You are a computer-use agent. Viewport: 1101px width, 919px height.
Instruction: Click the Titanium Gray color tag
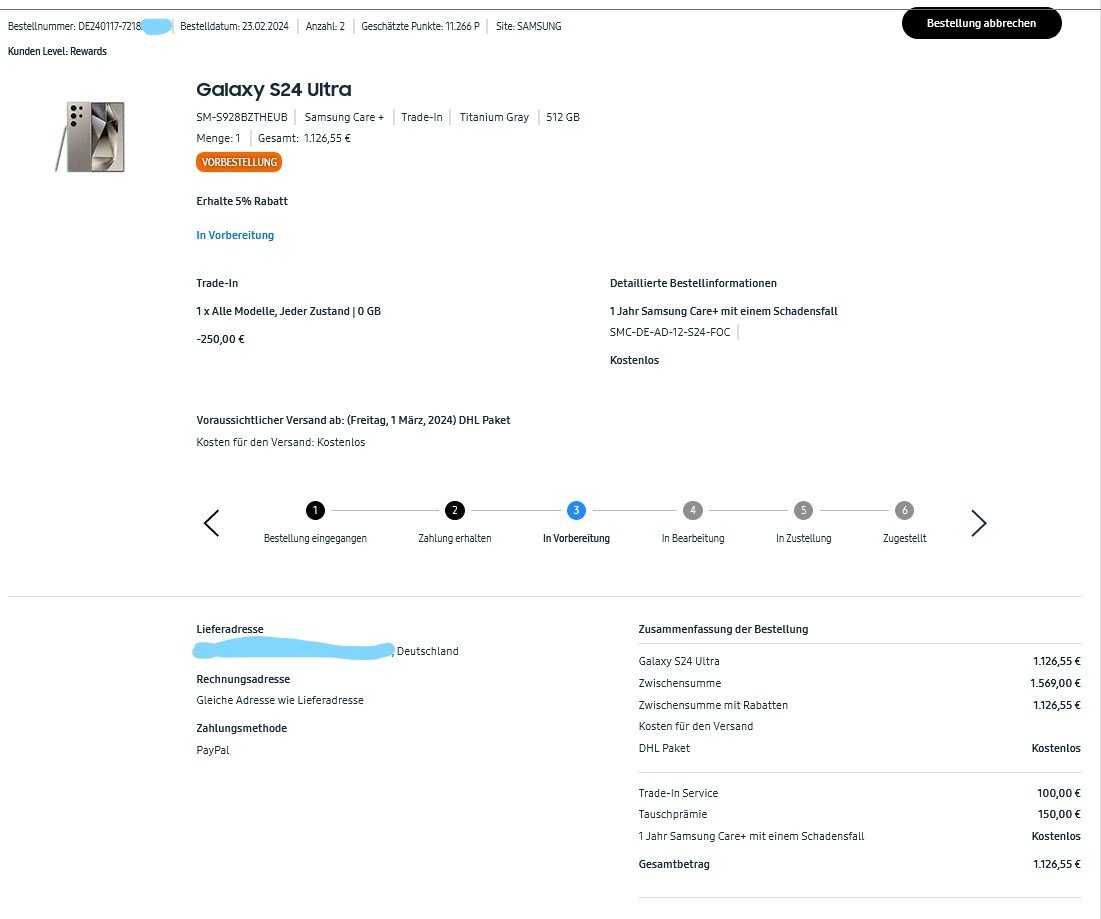494,117
